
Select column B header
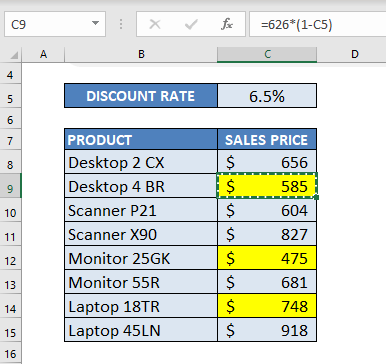pos(141,54)
